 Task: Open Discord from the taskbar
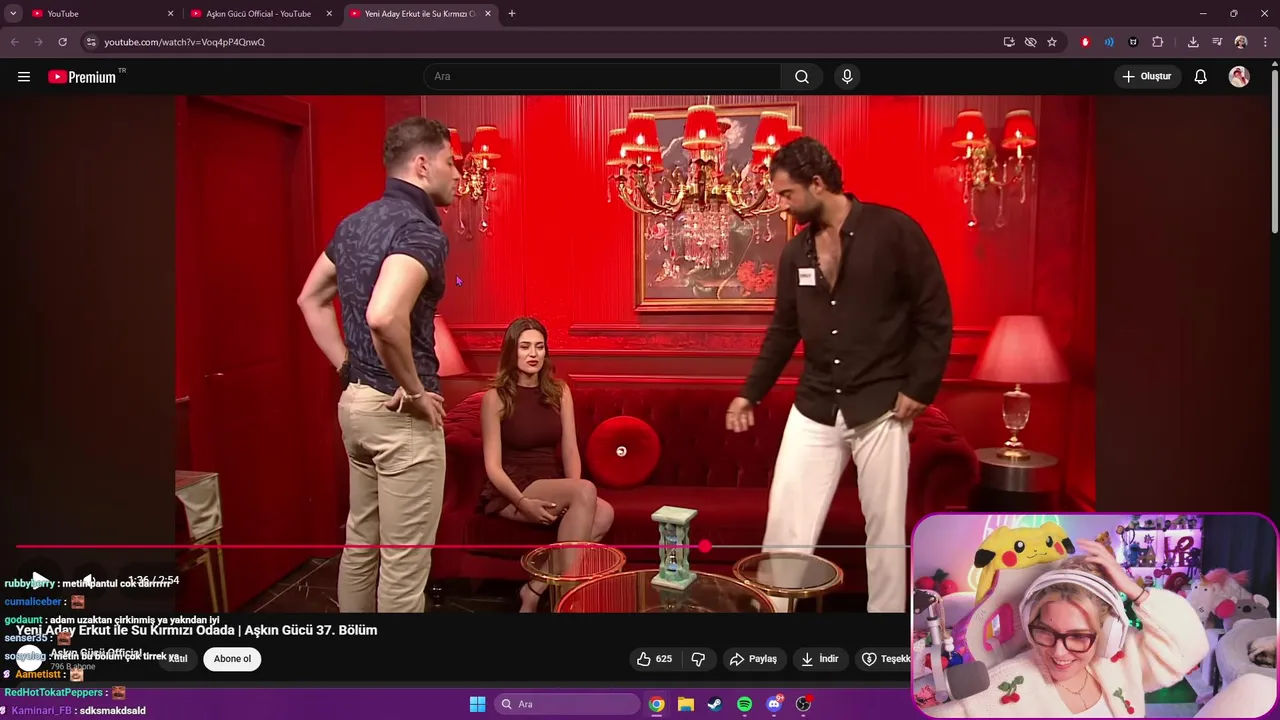tap(774, 704)
